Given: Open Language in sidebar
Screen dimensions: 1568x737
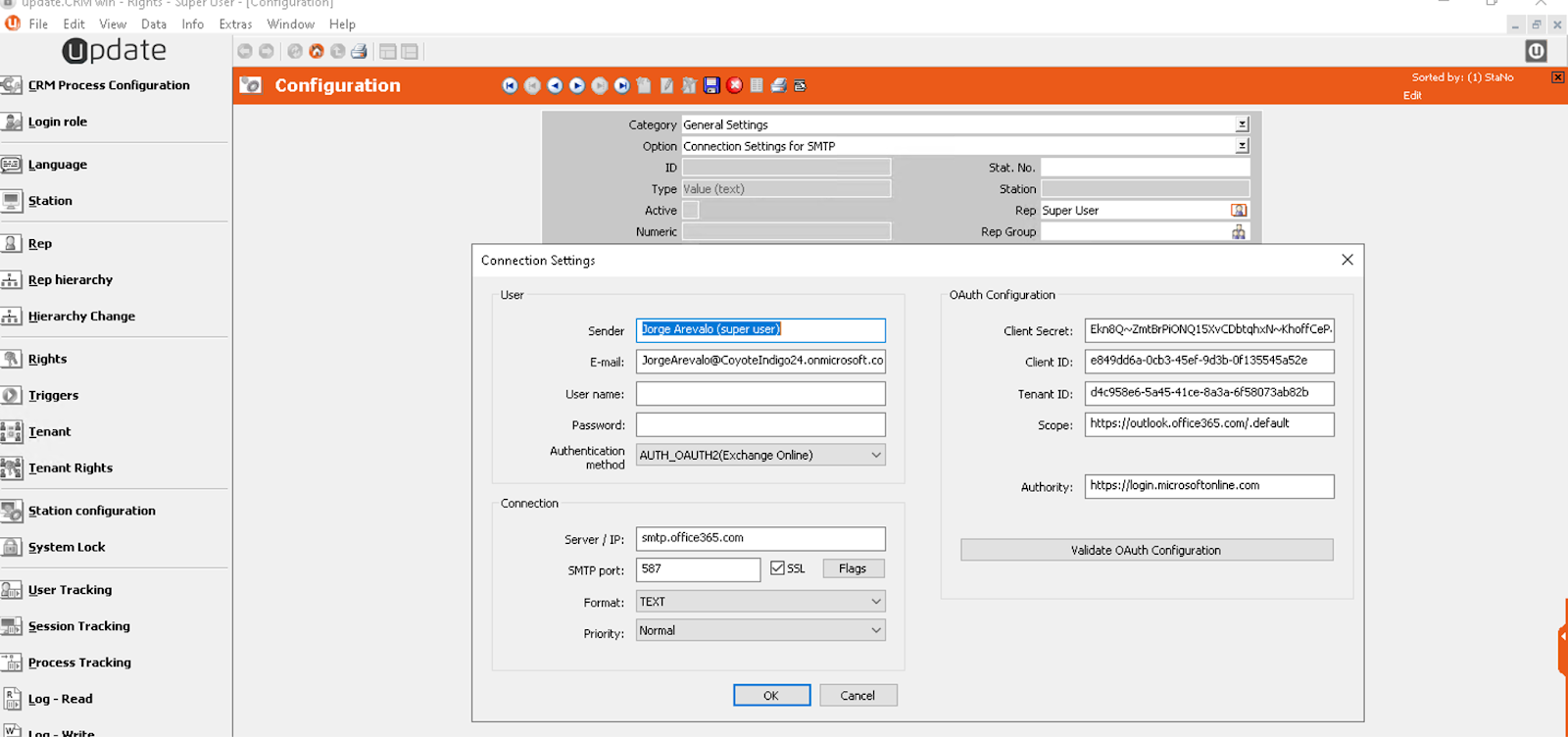Looking at the screenshot, I should (x=58, y=165).
